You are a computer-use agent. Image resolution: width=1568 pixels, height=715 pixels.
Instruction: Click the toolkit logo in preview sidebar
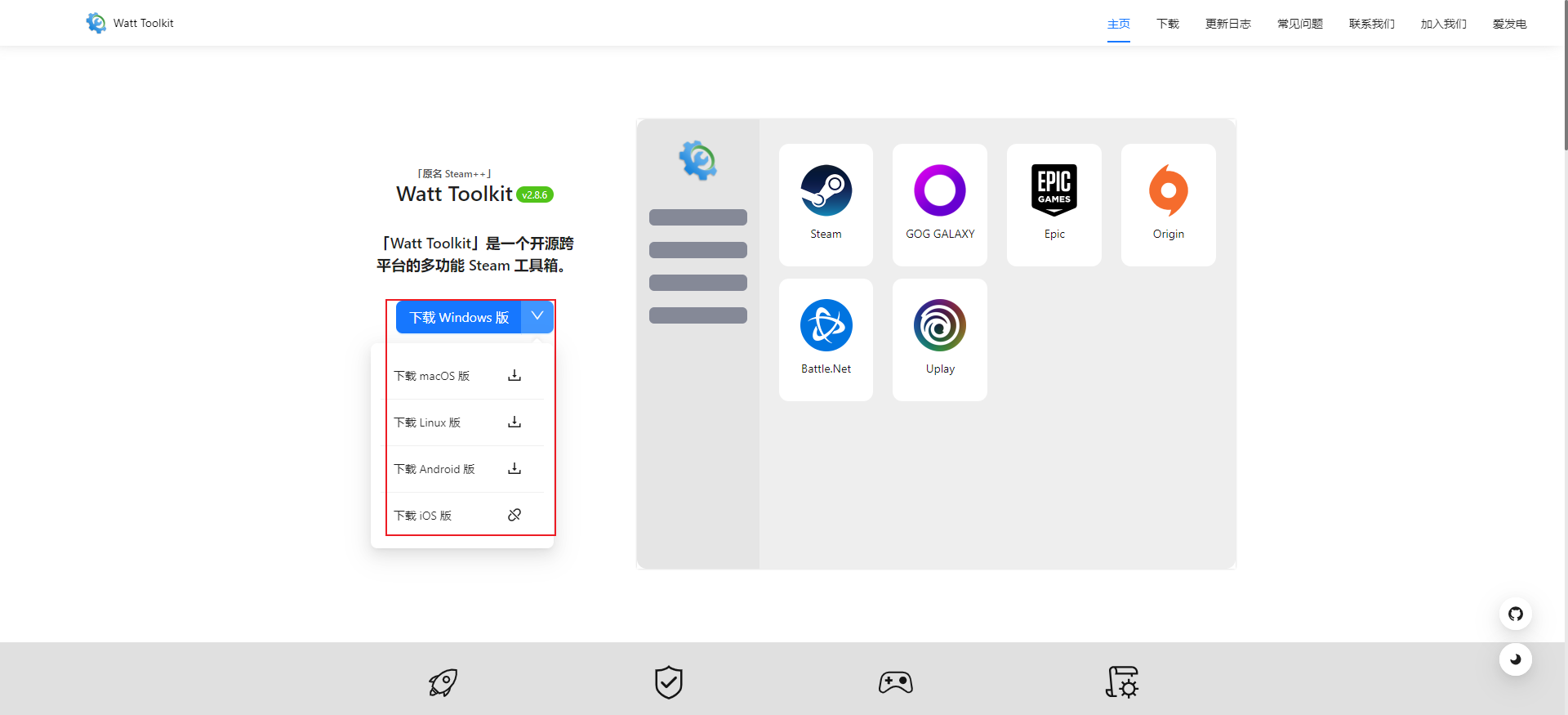point(698,160)
